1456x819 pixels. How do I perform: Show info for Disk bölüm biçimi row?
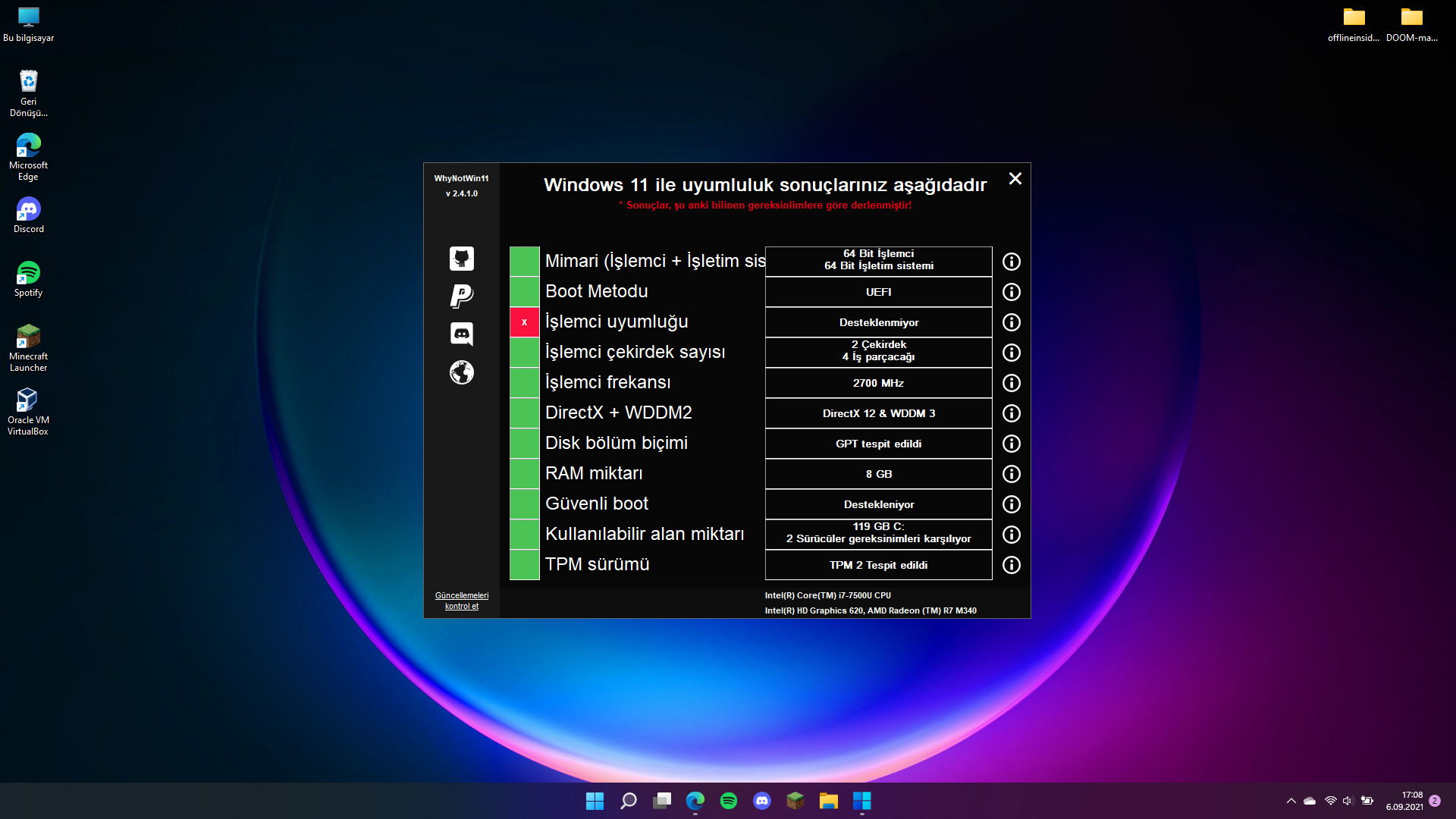pyautogui.click(x=1011, y=444)
